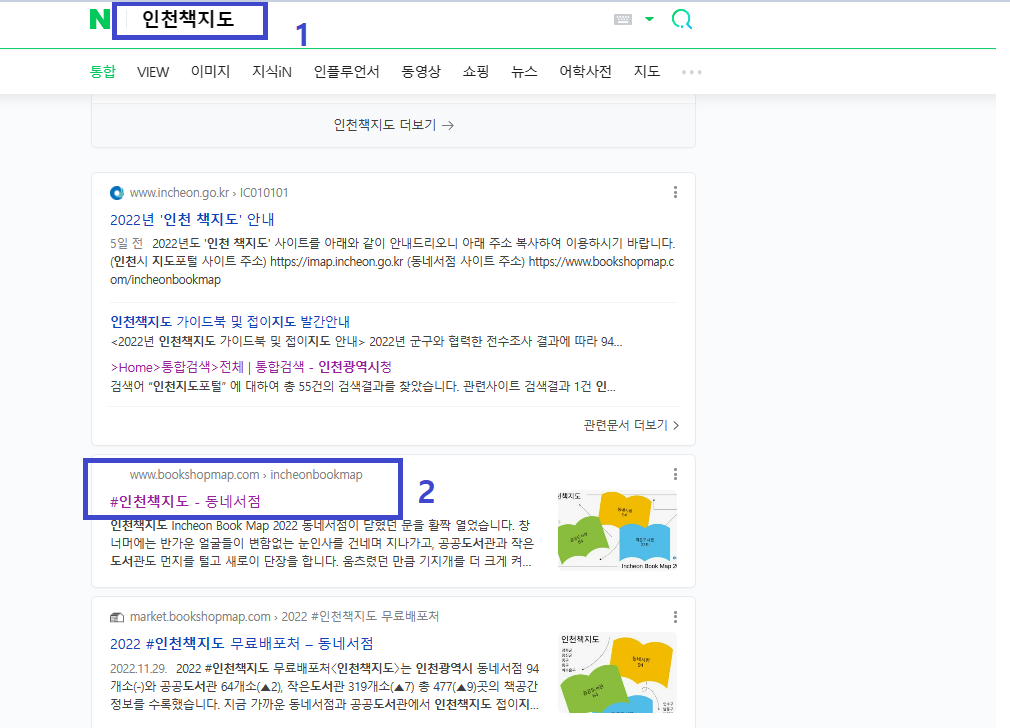Click the incheon.go.kr site favicon
1010x728 pixels.
pyautogui.click(x=117, y=193)
